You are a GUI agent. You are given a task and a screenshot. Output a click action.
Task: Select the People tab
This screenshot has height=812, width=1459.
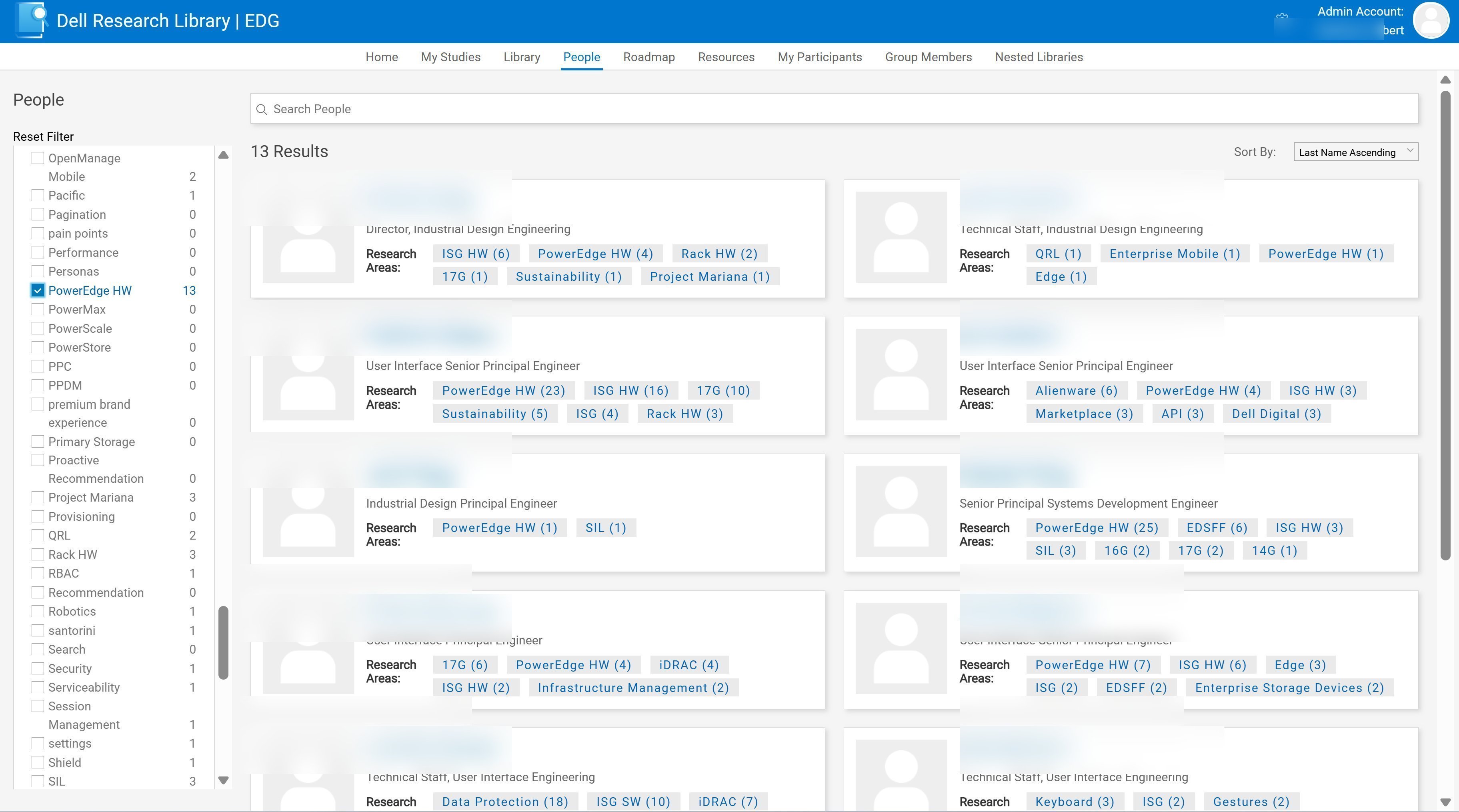tap(582, 57)
